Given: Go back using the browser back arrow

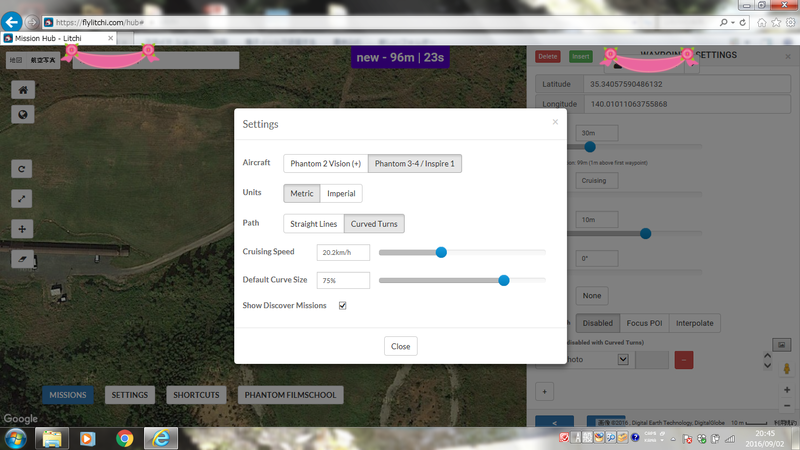Looking at the screenshot, I should click(11, 22).
